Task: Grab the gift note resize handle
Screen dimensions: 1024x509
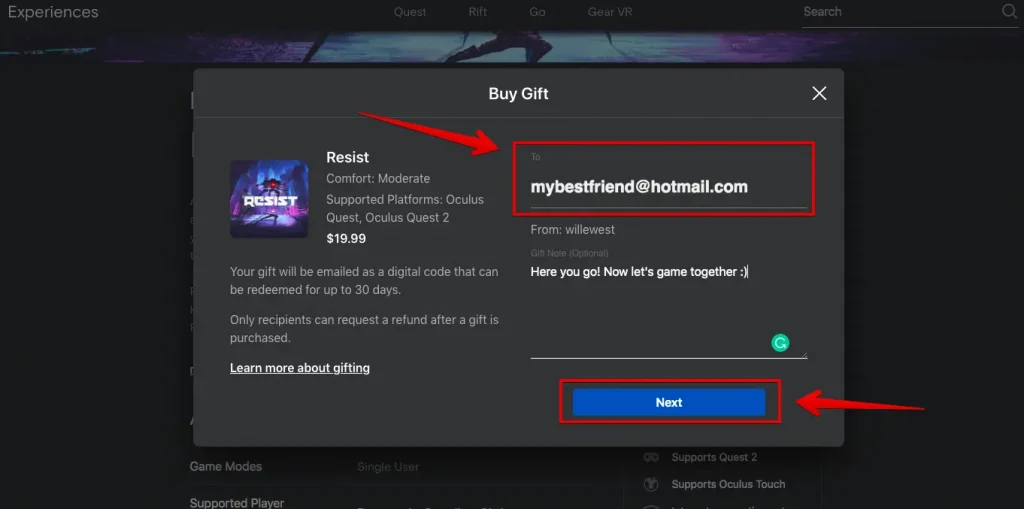Action: click(803, 354)
